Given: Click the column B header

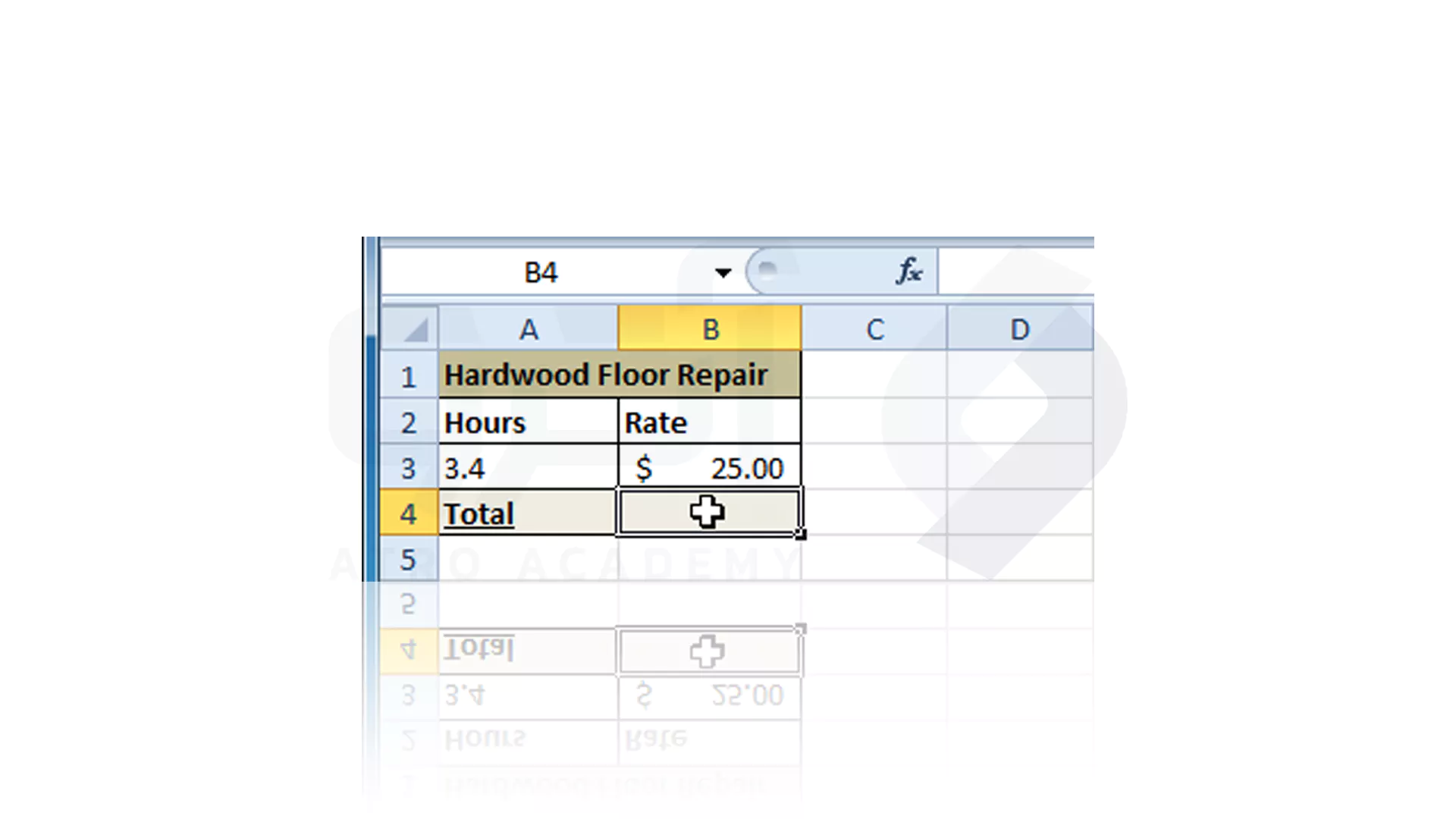Looking at the screenshot, I should point(709,329).
